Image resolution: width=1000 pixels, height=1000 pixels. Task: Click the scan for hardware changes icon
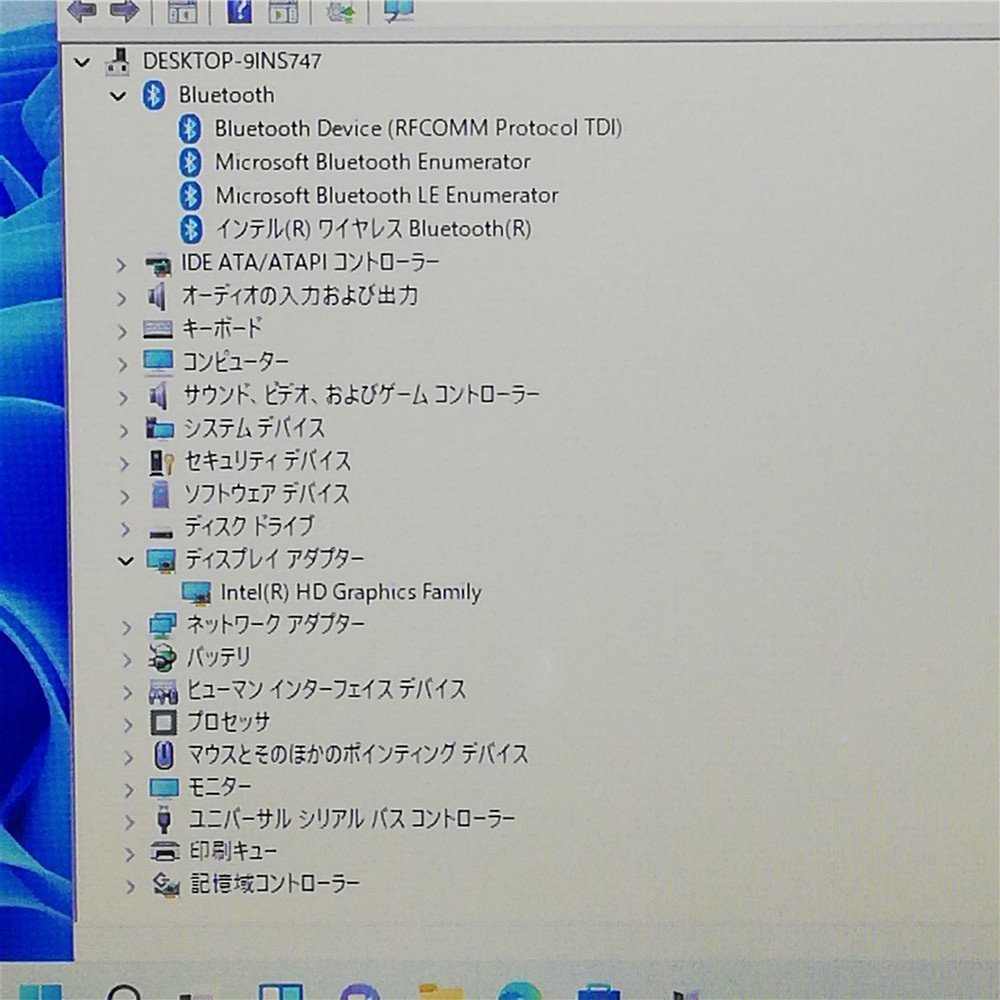399,10
